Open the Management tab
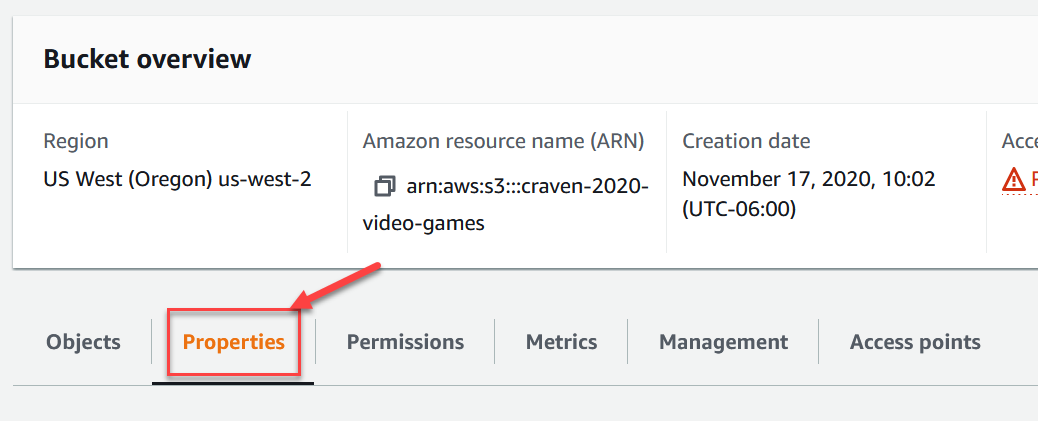The height and width of the screenshot is (421, 1038). click(724, 342)
